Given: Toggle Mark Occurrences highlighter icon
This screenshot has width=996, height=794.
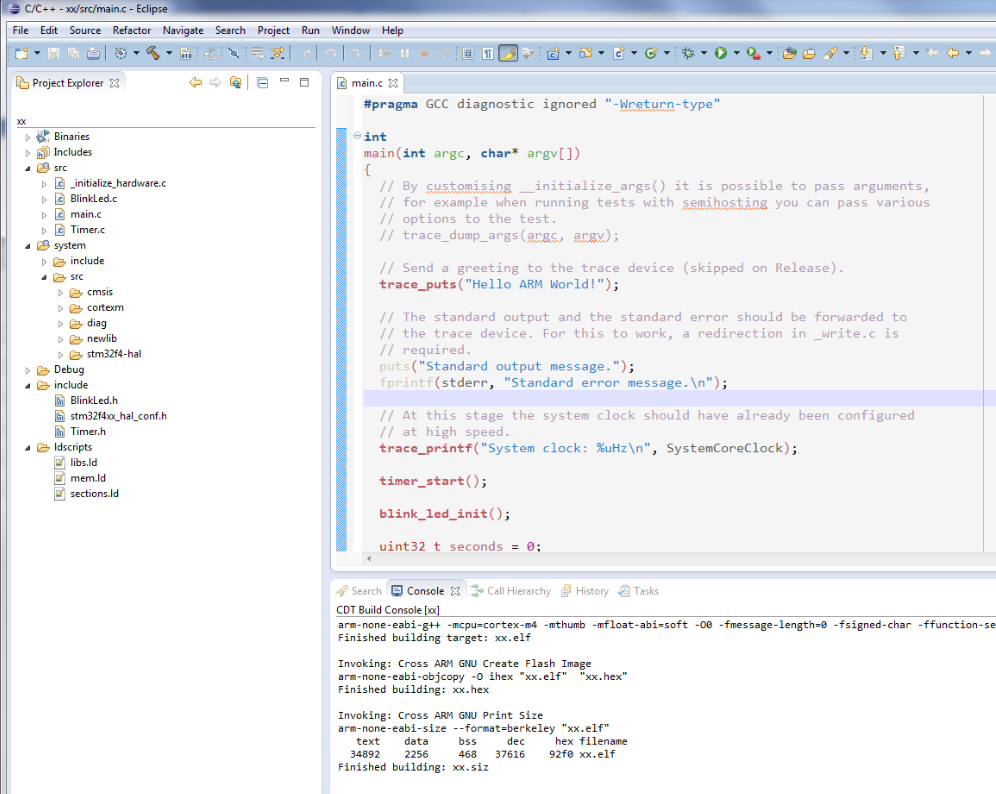Looking at the screenshot, I should (x=508, y=53).
